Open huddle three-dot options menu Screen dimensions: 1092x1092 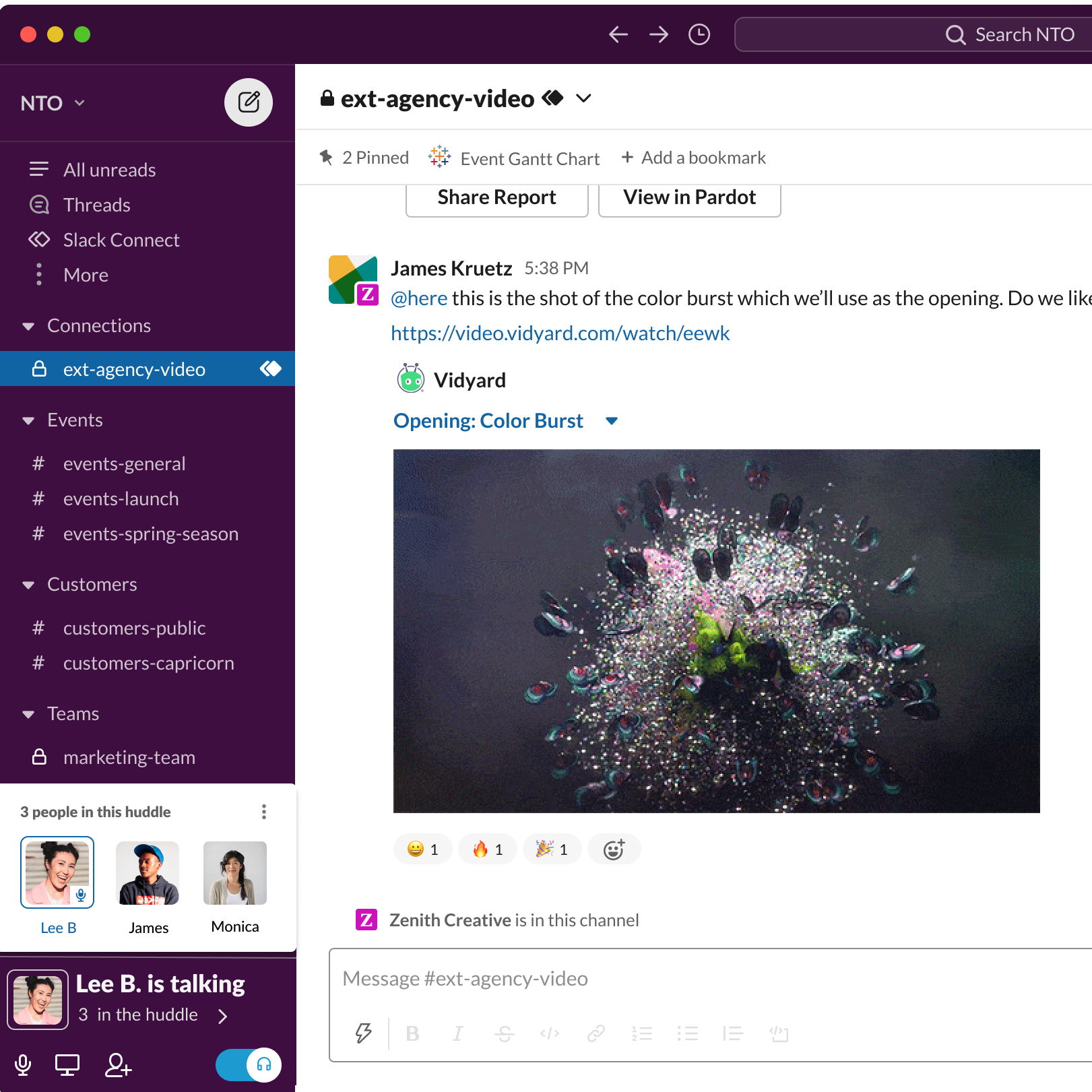pos(263,812)
